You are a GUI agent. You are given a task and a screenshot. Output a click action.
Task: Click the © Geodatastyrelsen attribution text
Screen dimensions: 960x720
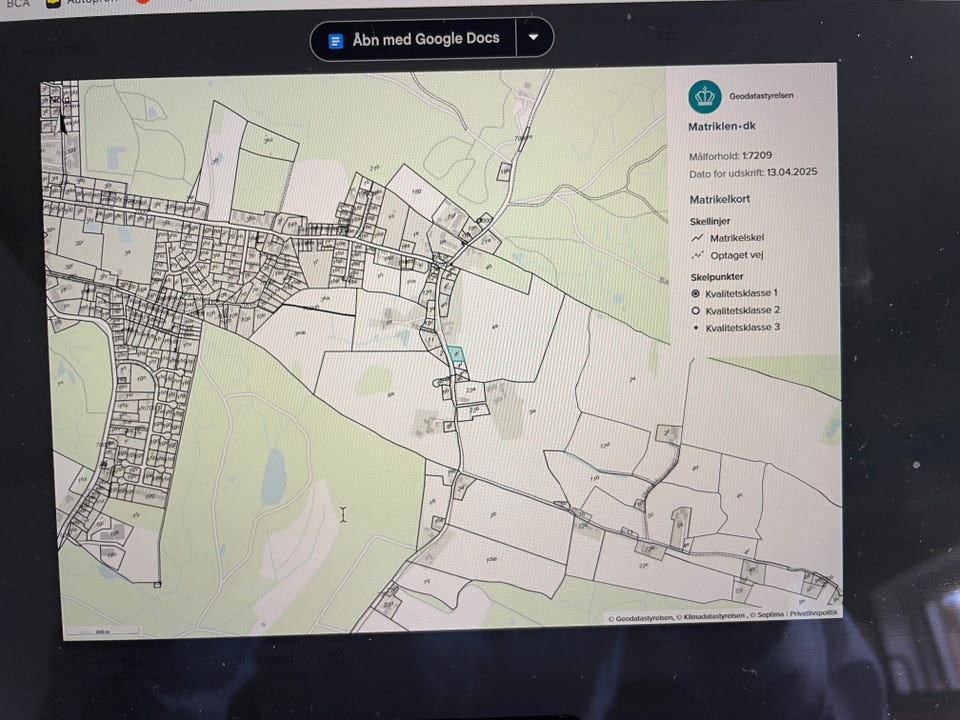tap(640, 618)
